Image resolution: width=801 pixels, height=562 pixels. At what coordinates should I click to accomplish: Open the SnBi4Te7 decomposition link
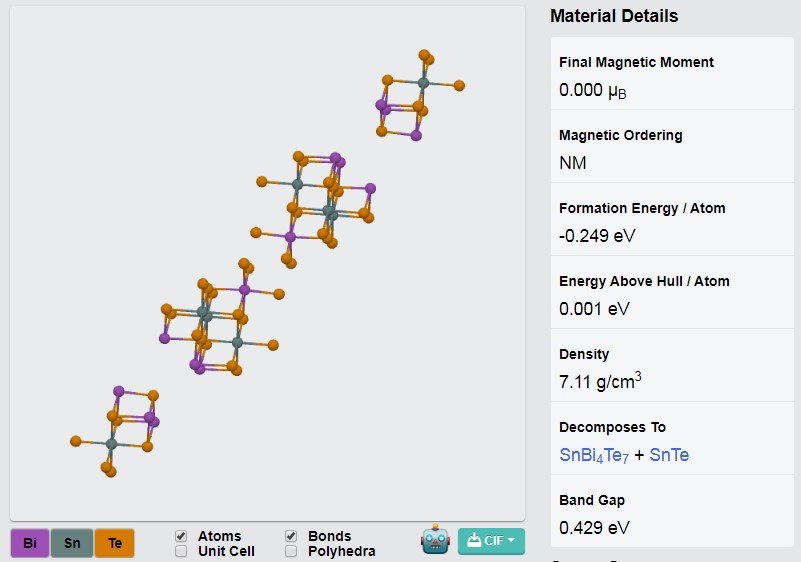pyautogui.click(x=594, y=455)
